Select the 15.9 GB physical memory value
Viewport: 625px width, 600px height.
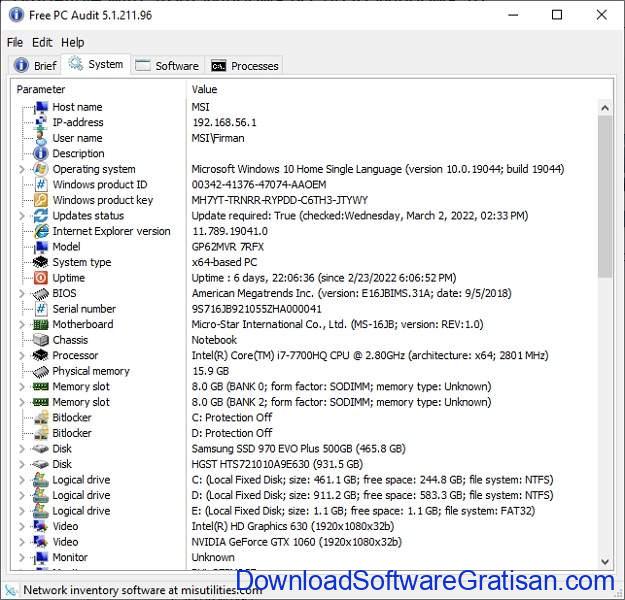(x=210, y=372)
